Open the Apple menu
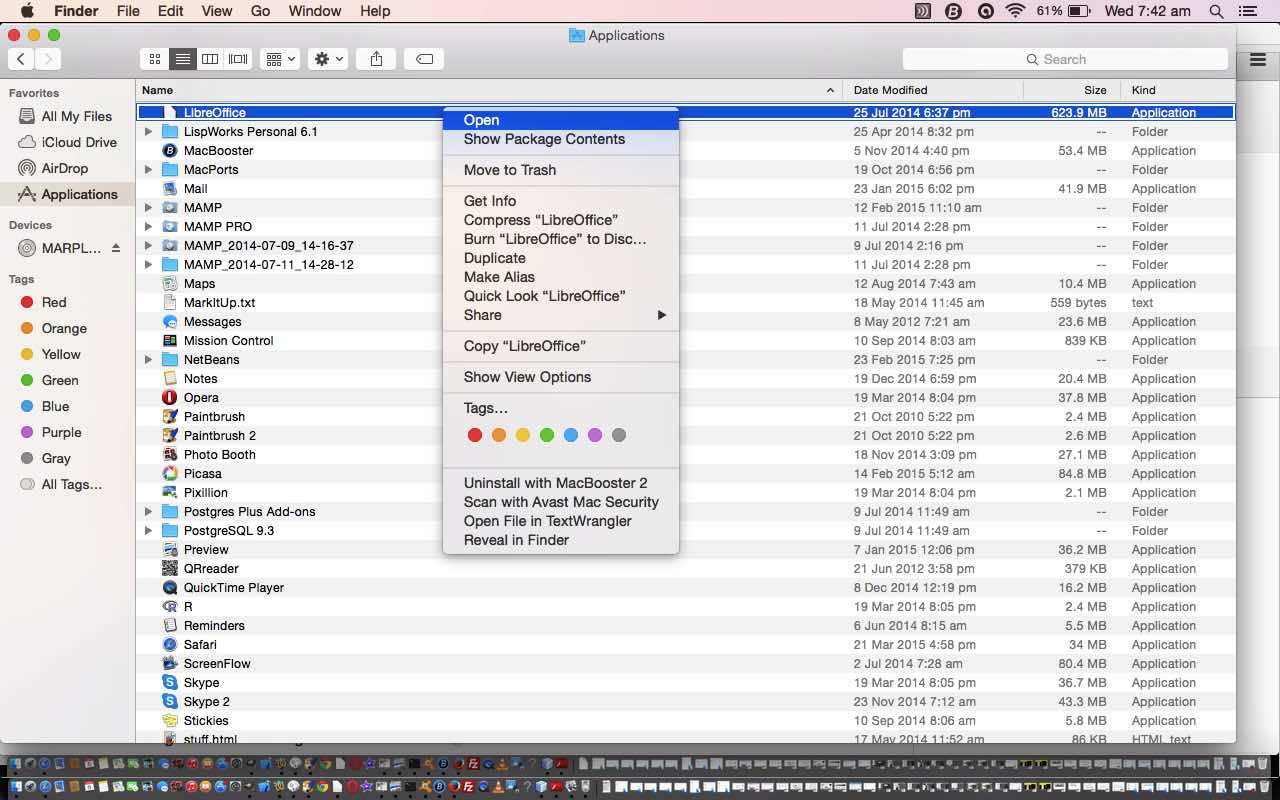 [27, 11]
